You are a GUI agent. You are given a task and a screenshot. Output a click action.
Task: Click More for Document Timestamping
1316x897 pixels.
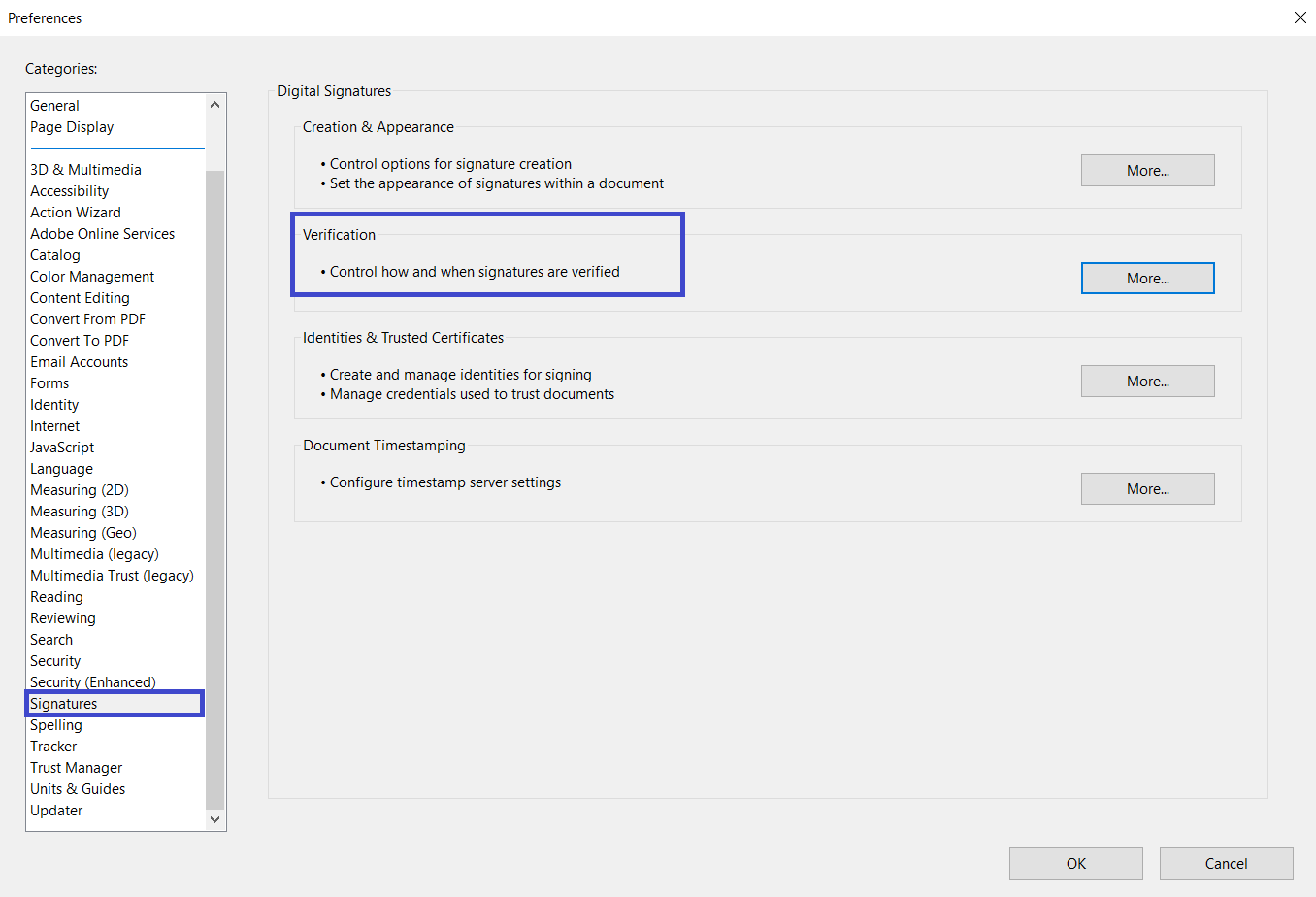1147,489
